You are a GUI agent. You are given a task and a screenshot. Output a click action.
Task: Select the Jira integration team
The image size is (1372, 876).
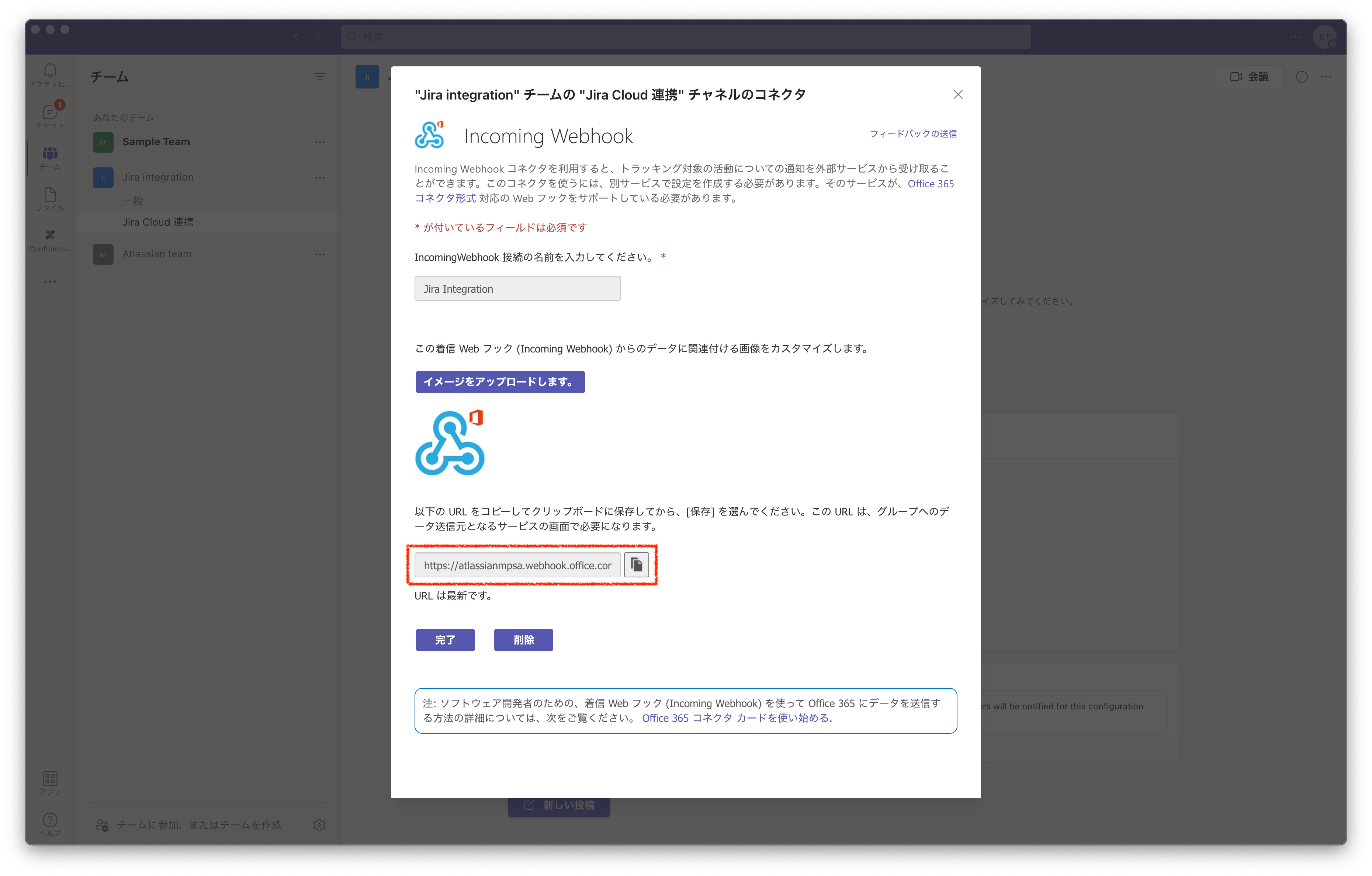(x=158, y=177)
